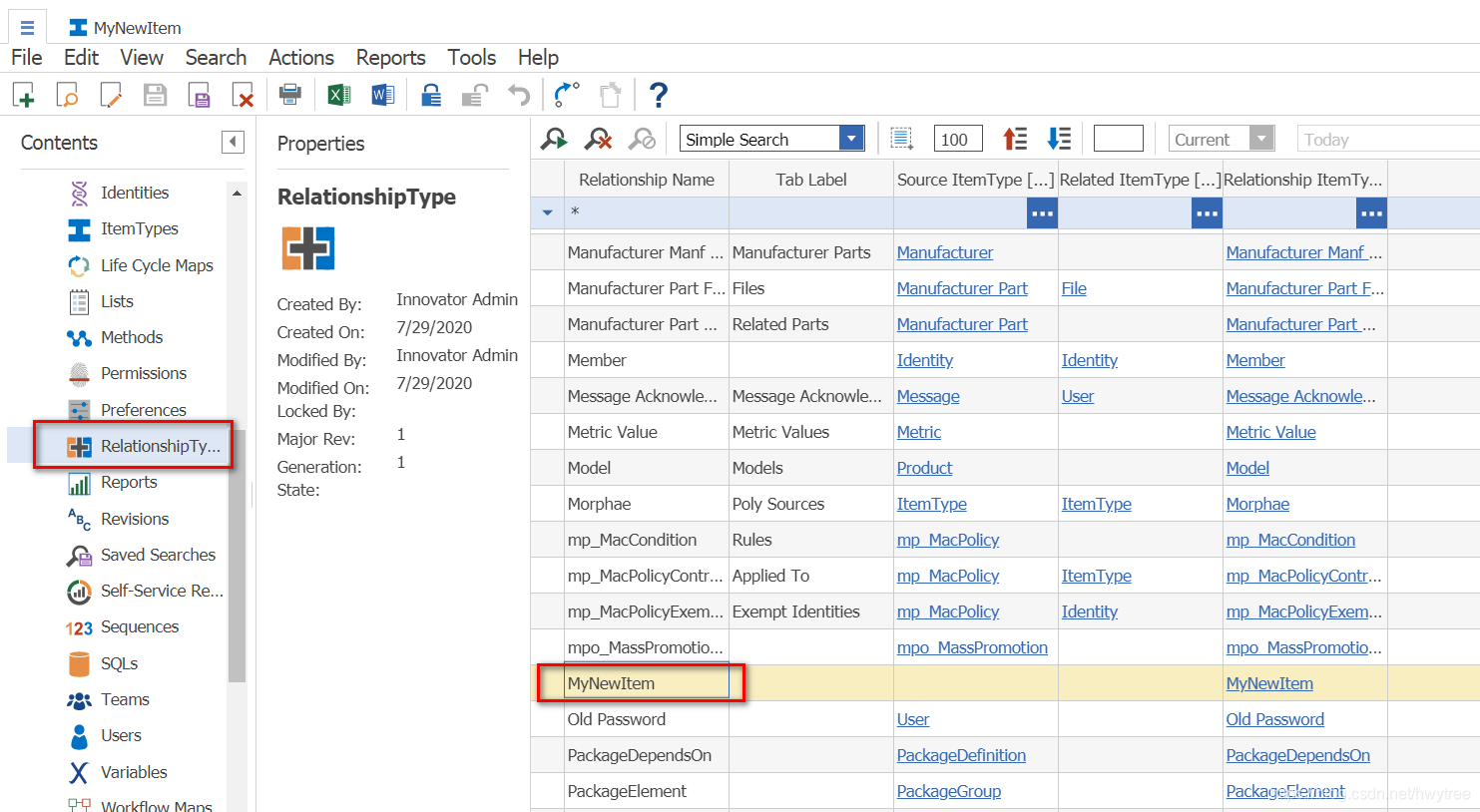
Task: Click the Paste clipboard icon
Action: 610,95
